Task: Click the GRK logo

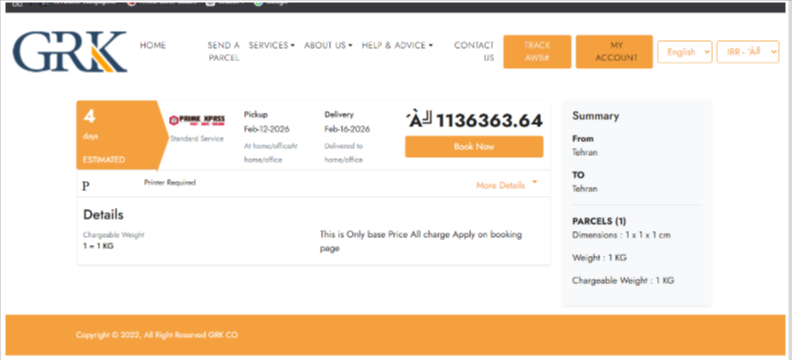Action: pyautogui.click(x=70, y=52)
